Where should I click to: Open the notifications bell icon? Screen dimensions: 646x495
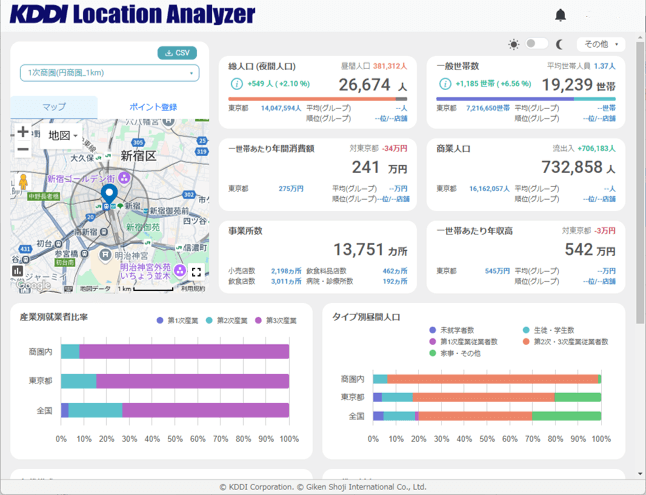[560, 15]
